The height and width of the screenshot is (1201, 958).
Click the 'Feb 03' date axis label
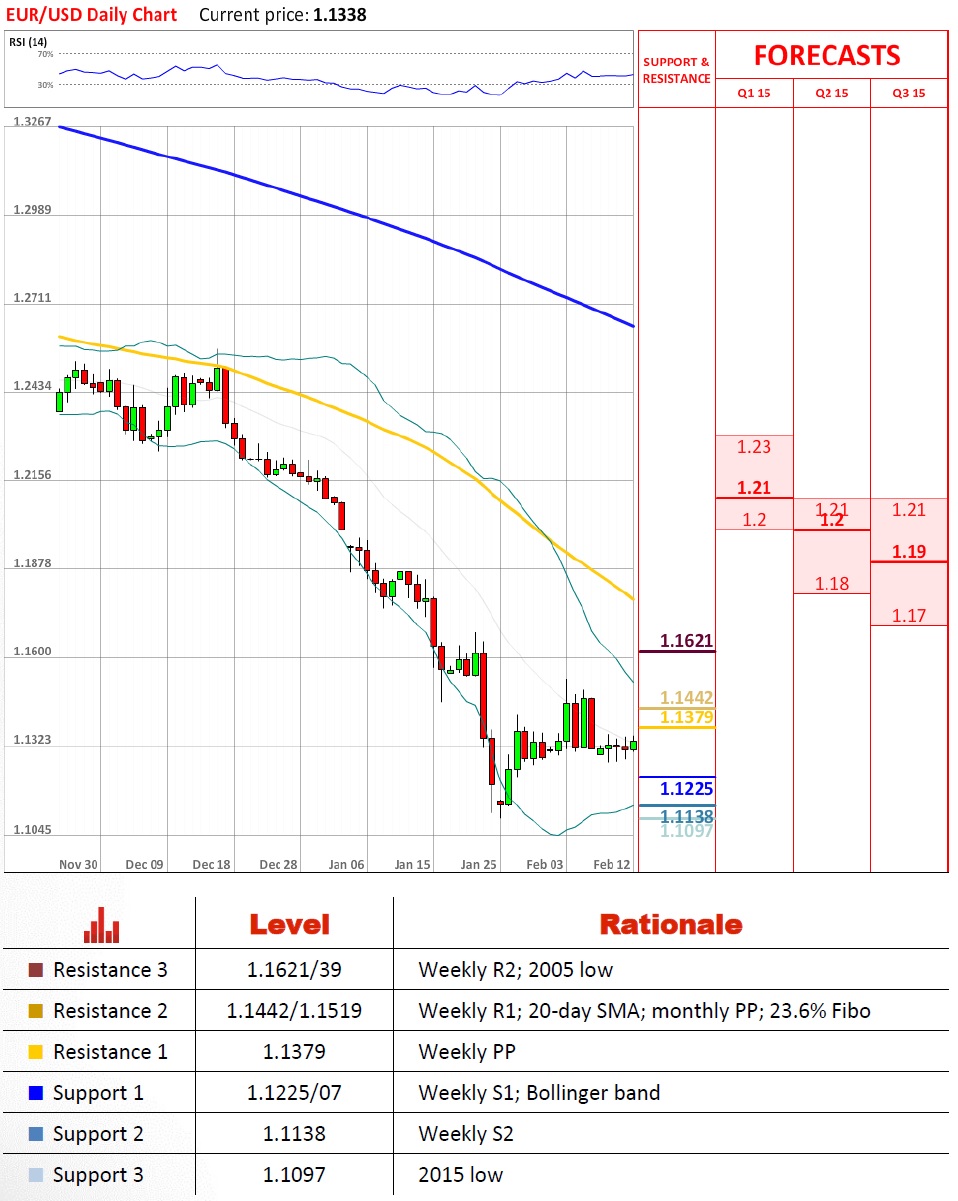pyautogui.click(x=545, y=864)
